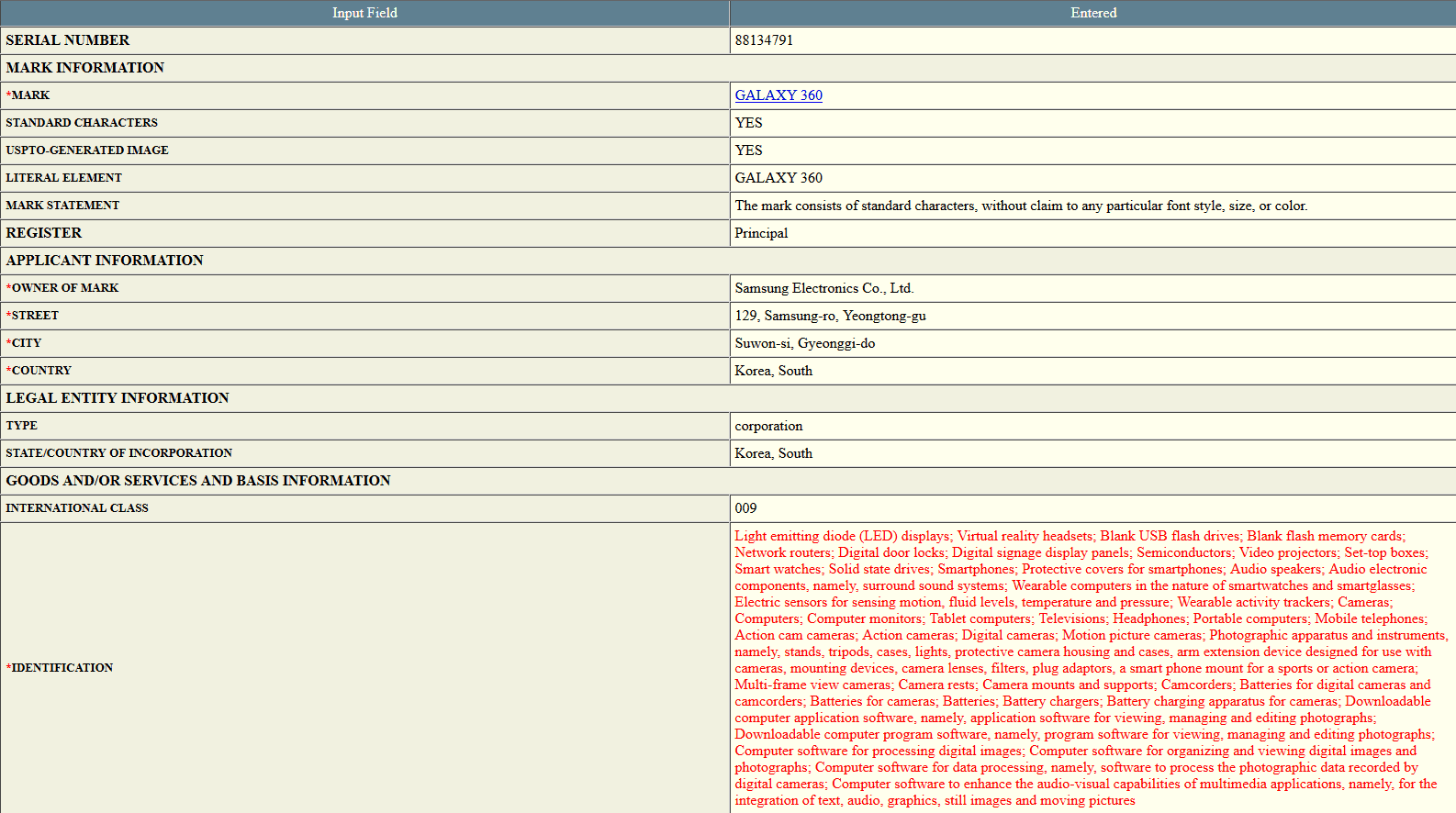
Task: Click Korea, South in the incorporation row
Action: pyautogui.click(x=773, y=453)
